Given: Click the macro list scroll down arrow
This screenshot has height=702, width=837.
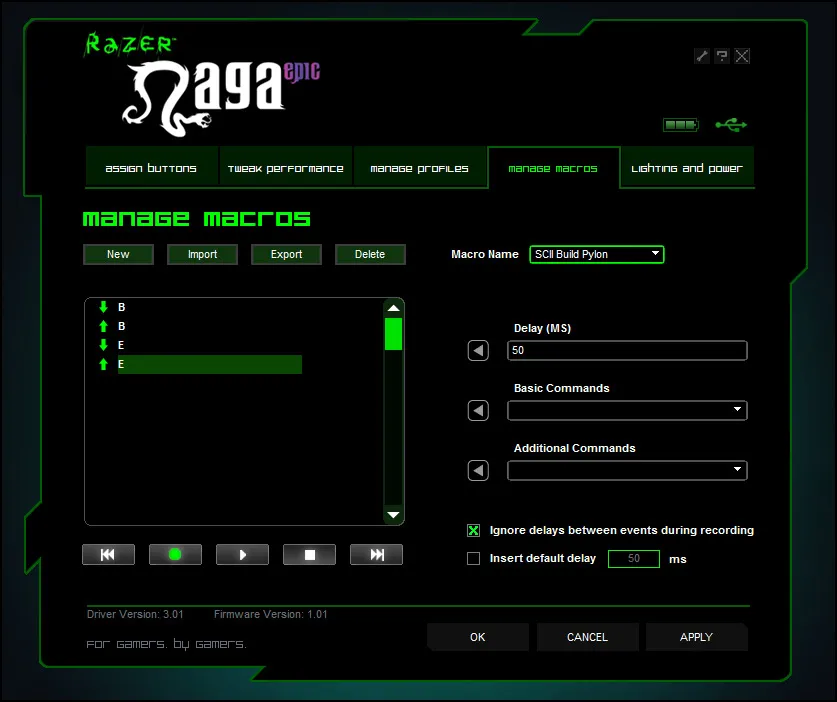Looking at the screenshot, I should tap(393, 515).
